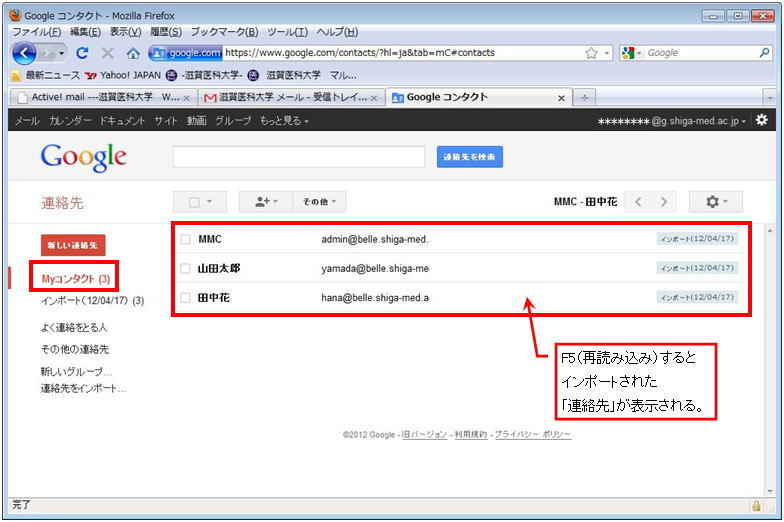Open the 表示(V) menu
784x522 pixels.
pyautogui.click(x=126, y=32)
